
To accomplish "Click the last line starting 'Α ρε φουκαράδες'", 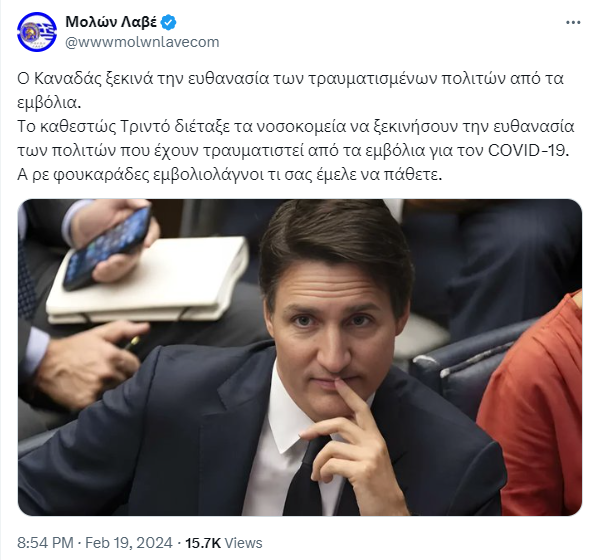I will click(230, 175).
